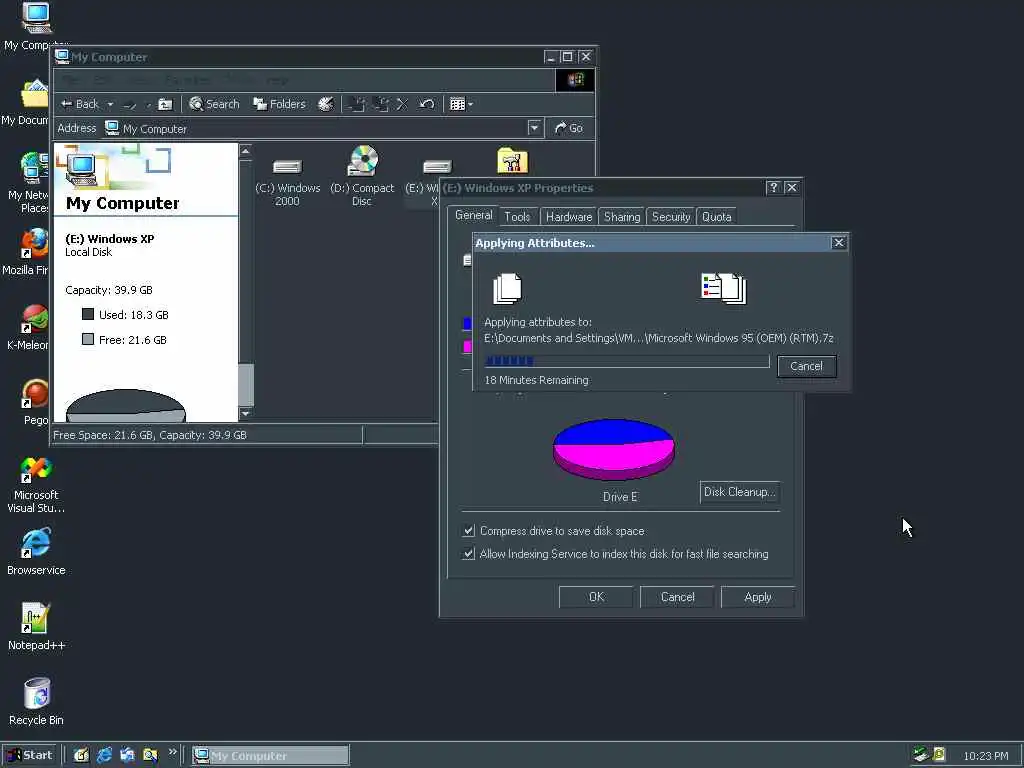Click 'Free: 21.6 GB' text in left pane
The image size is (1024, 768).
tap(133, 340)
